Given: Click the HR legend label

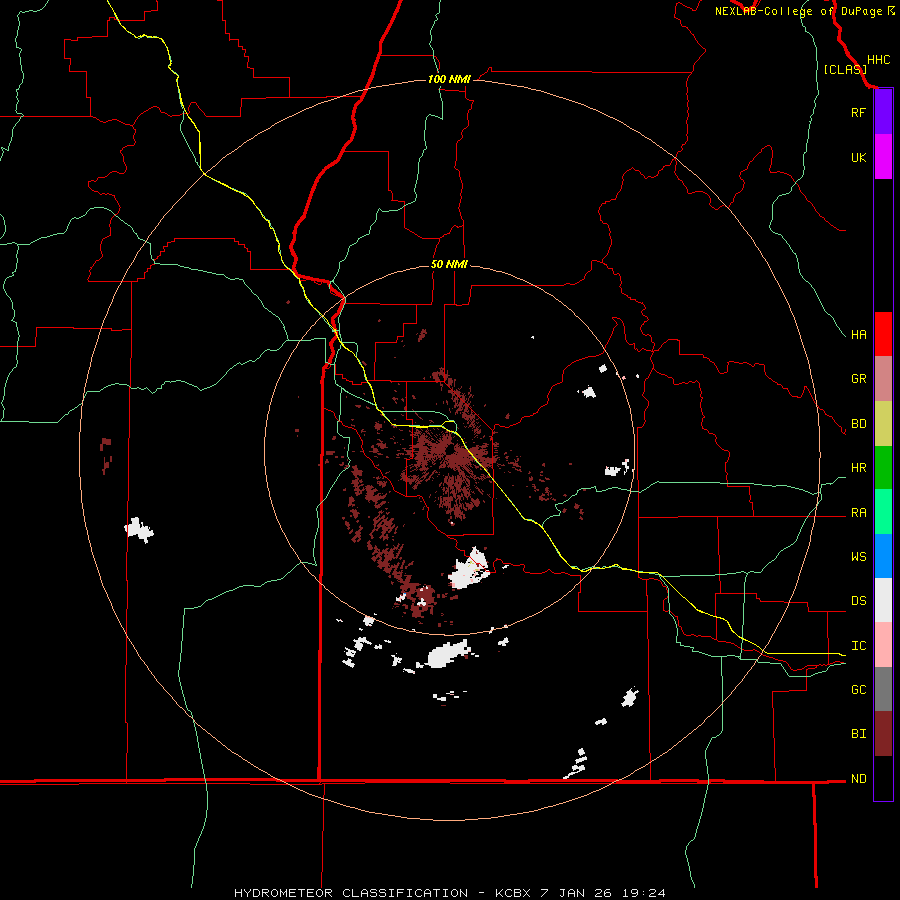Looking at the screenshot, I should [x=858, y=468].
